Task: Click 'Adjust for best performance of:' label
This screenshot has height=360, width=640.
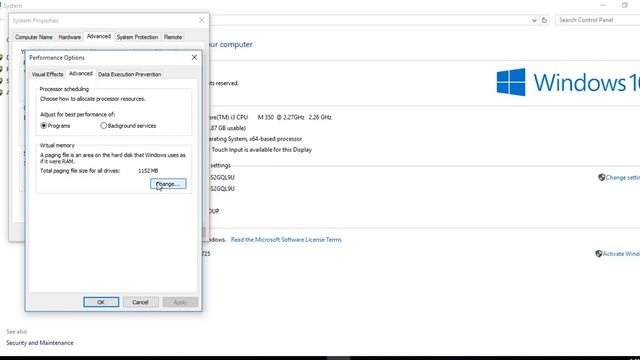Action: [78, 114]
